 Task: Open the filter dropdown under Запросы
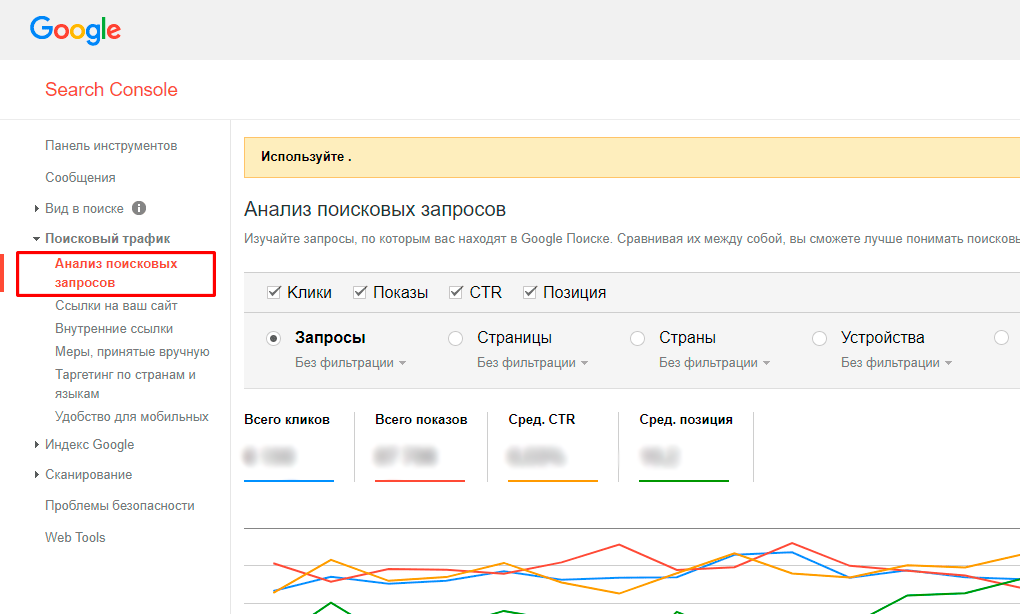(x=351, y=362)
